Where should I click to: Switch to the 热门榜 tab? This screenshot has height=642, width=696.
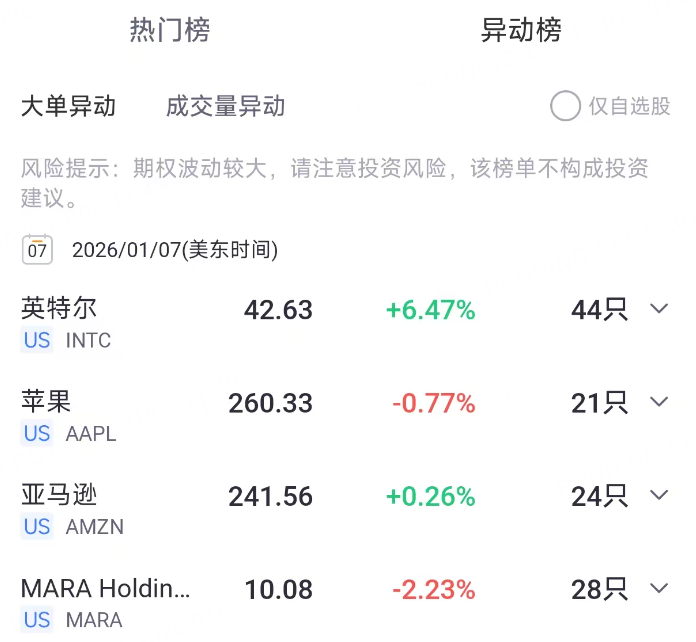[170, 30]
